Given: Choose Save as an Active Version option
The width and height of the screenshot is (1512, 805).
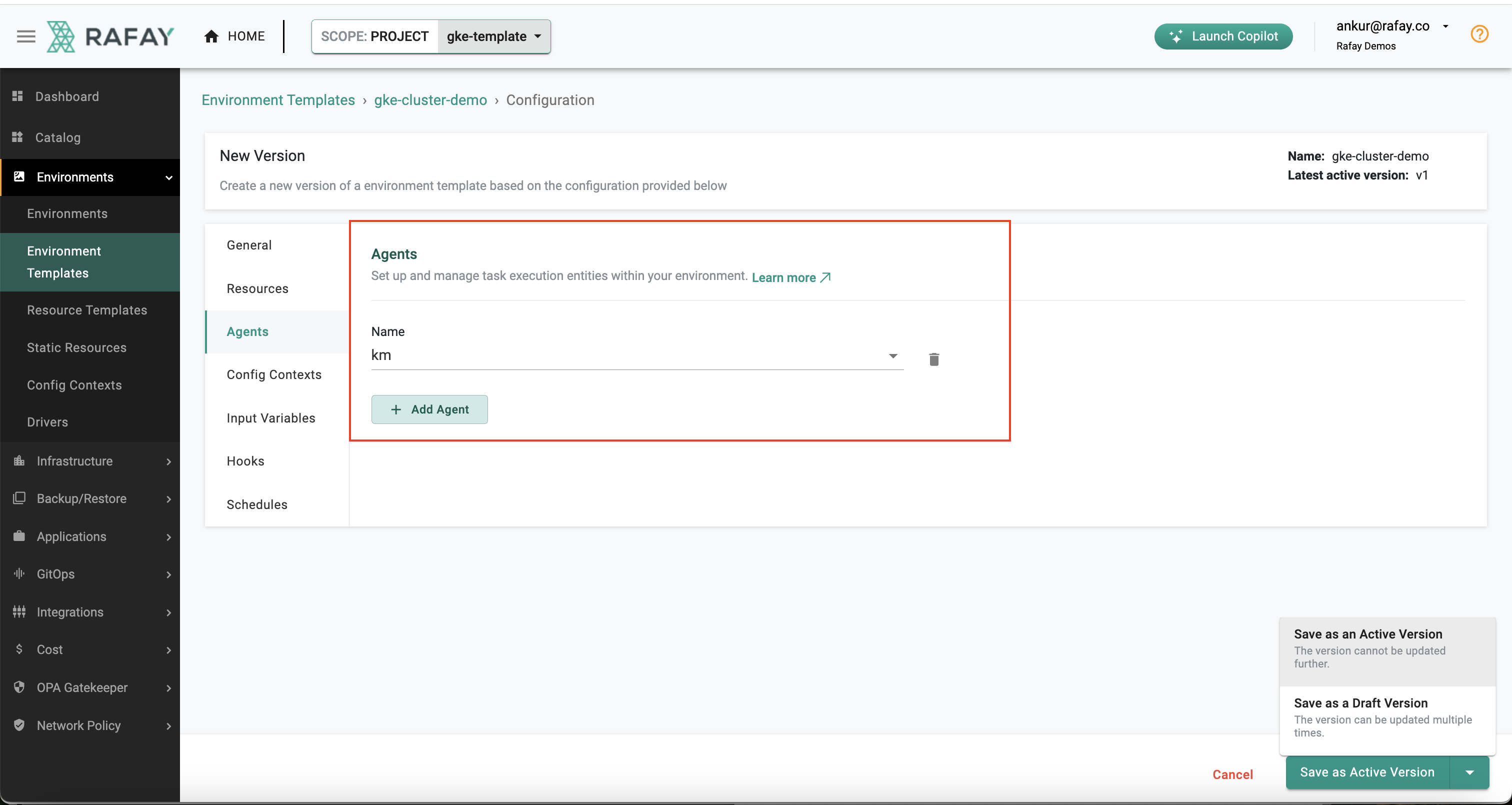Looking at the screenshot, I should pos(1387,651).
